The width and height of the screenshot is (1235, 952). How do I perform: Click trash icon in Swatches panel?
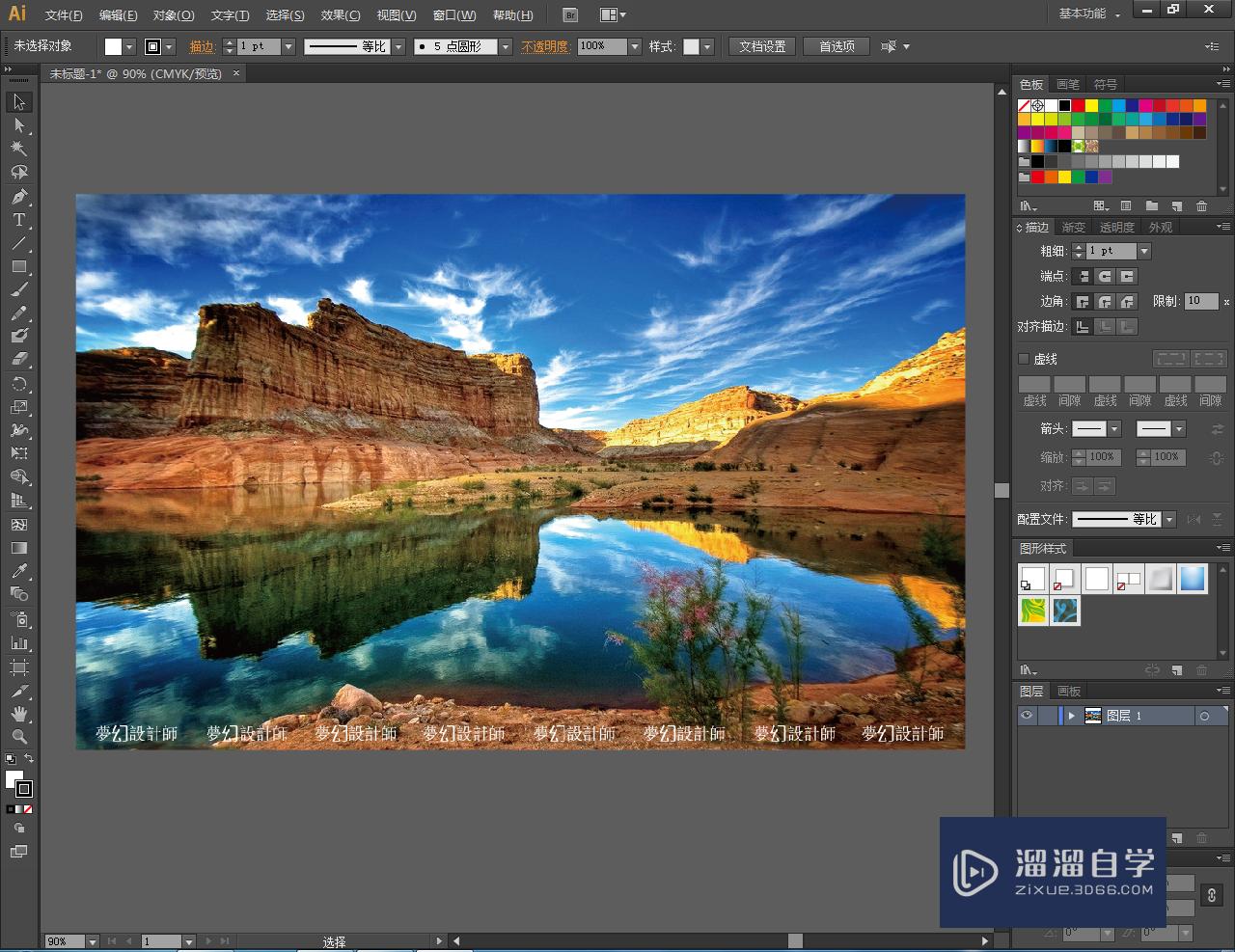1201,205
